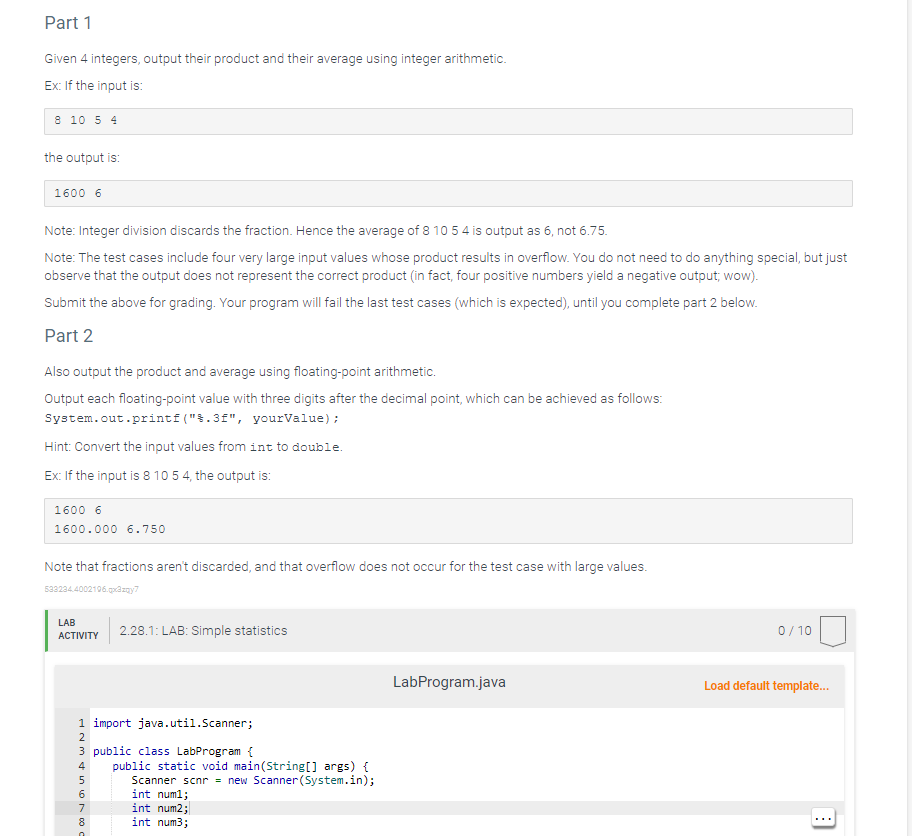Click line number 5 in the editor

pos(80,779)
